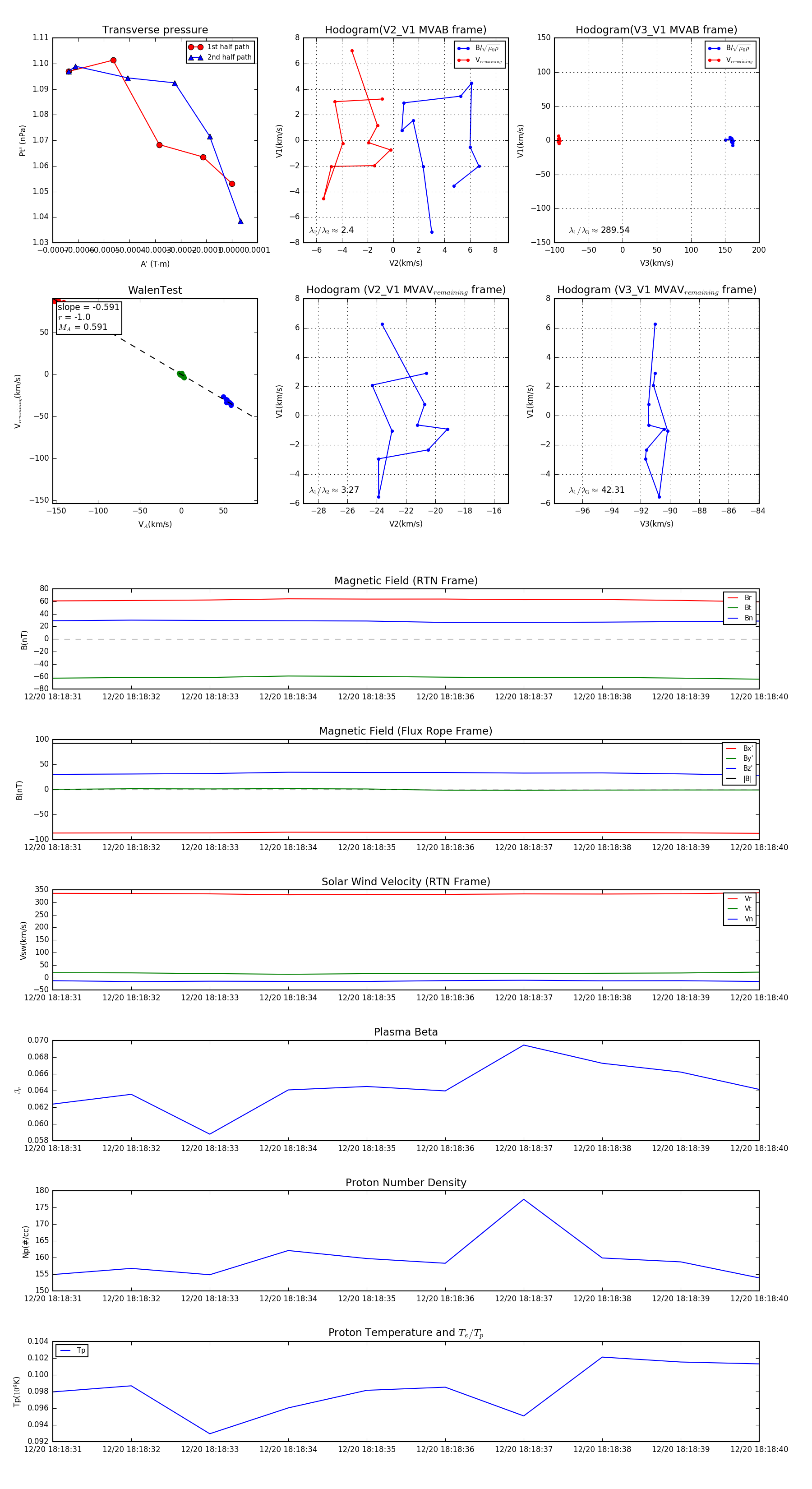Viewport: 812px width, 1489px height.
Task: Click the "Bx'" legend entry
Action: click(740, 748)
